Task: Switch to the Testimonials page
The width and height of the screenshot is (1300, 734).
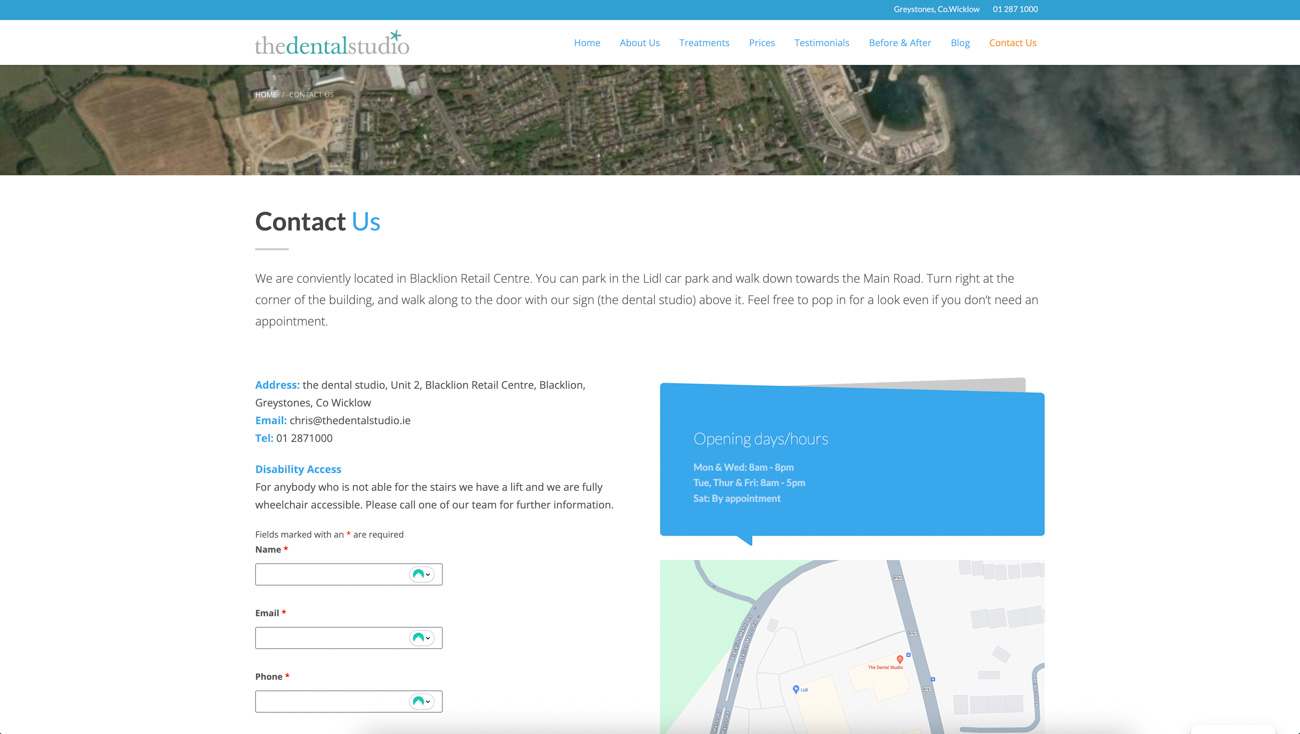Action: (821, 42)
